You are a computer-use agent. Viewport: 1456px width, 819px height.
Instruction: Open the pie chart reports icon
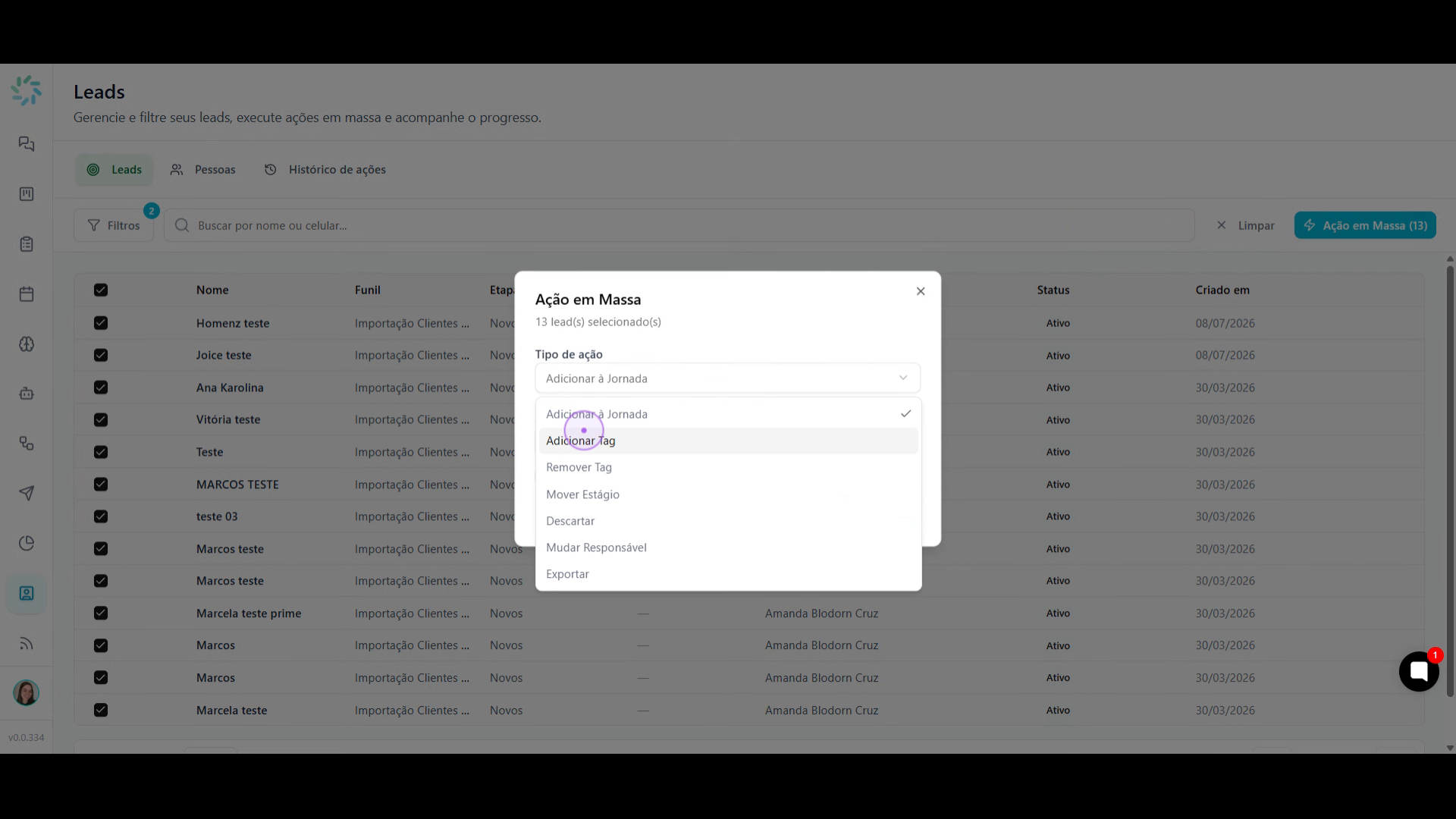click(x=27, y=543)
